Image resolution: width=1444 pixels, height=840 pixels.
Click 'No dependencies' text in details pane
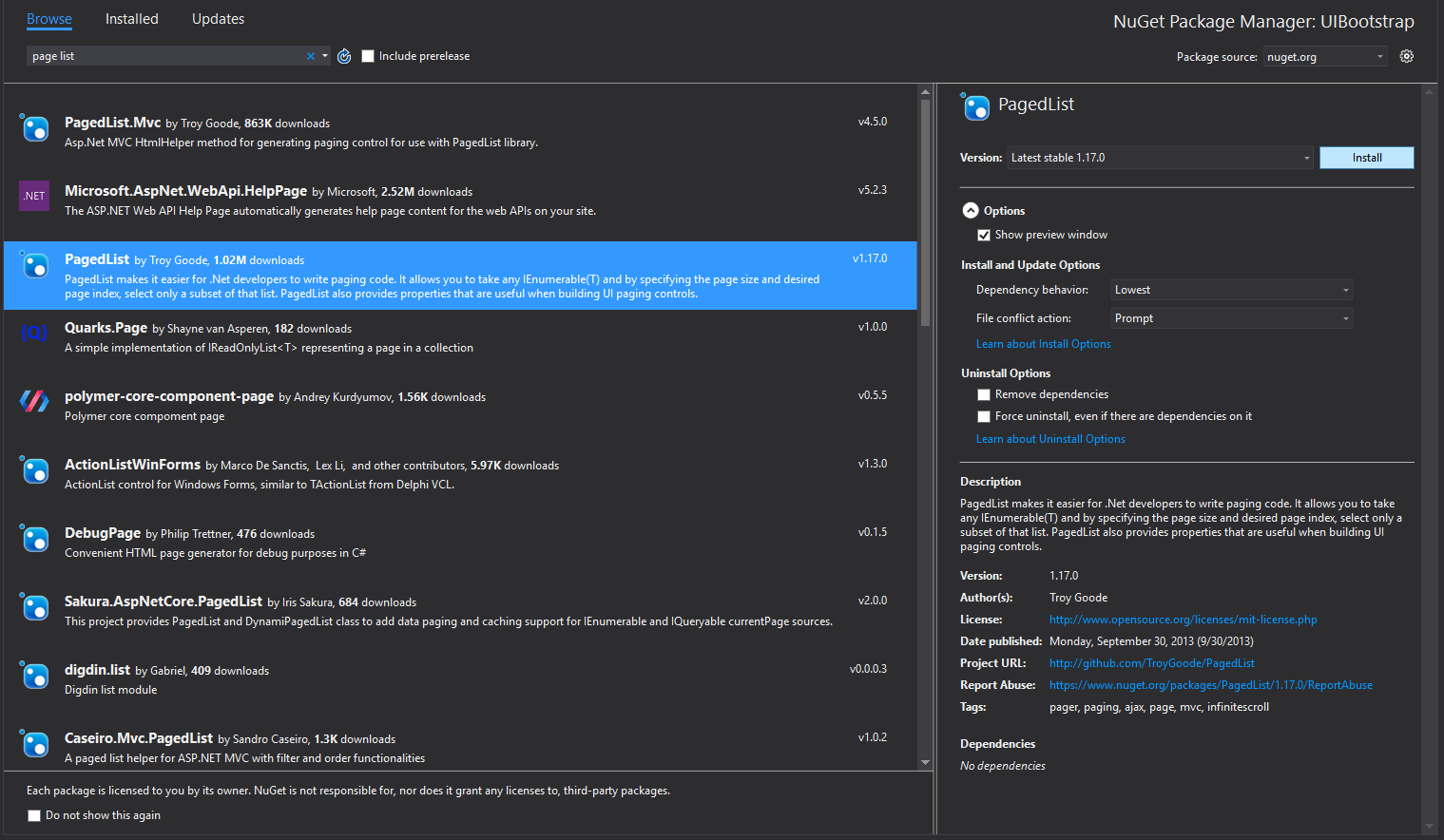(x=1003, y=766)
